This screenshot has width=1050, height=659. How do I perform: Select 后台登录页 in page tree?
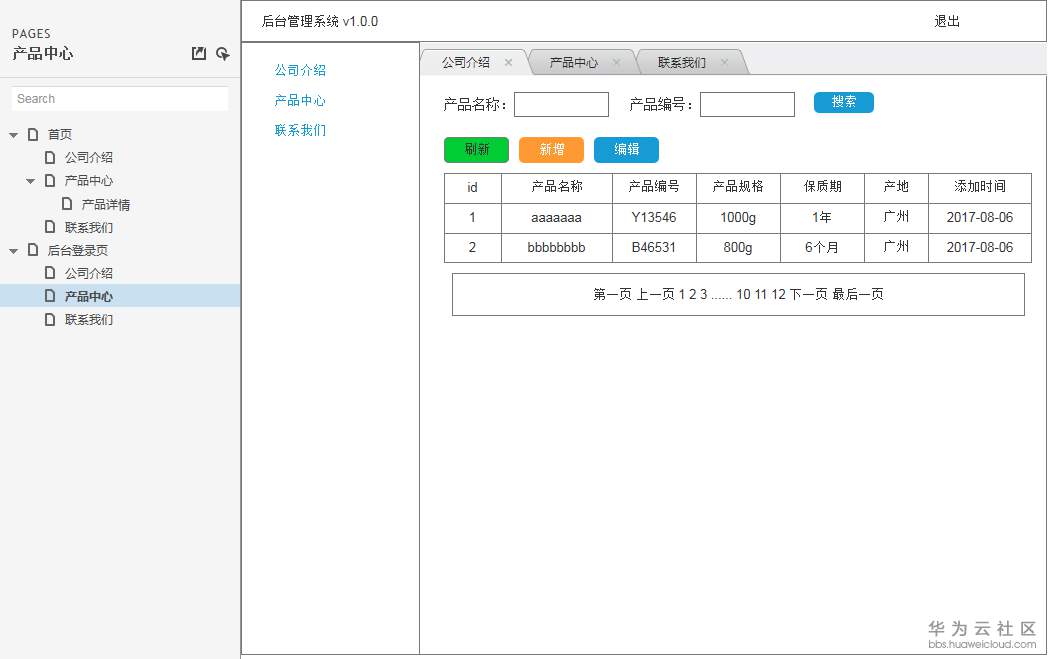pyautogui.click(x=78, y=250)
